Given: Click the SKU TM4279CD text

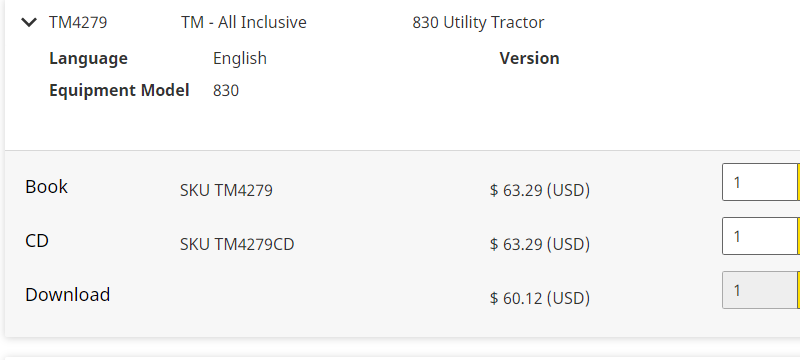Looking at the screenshot, I should point(237,244).
